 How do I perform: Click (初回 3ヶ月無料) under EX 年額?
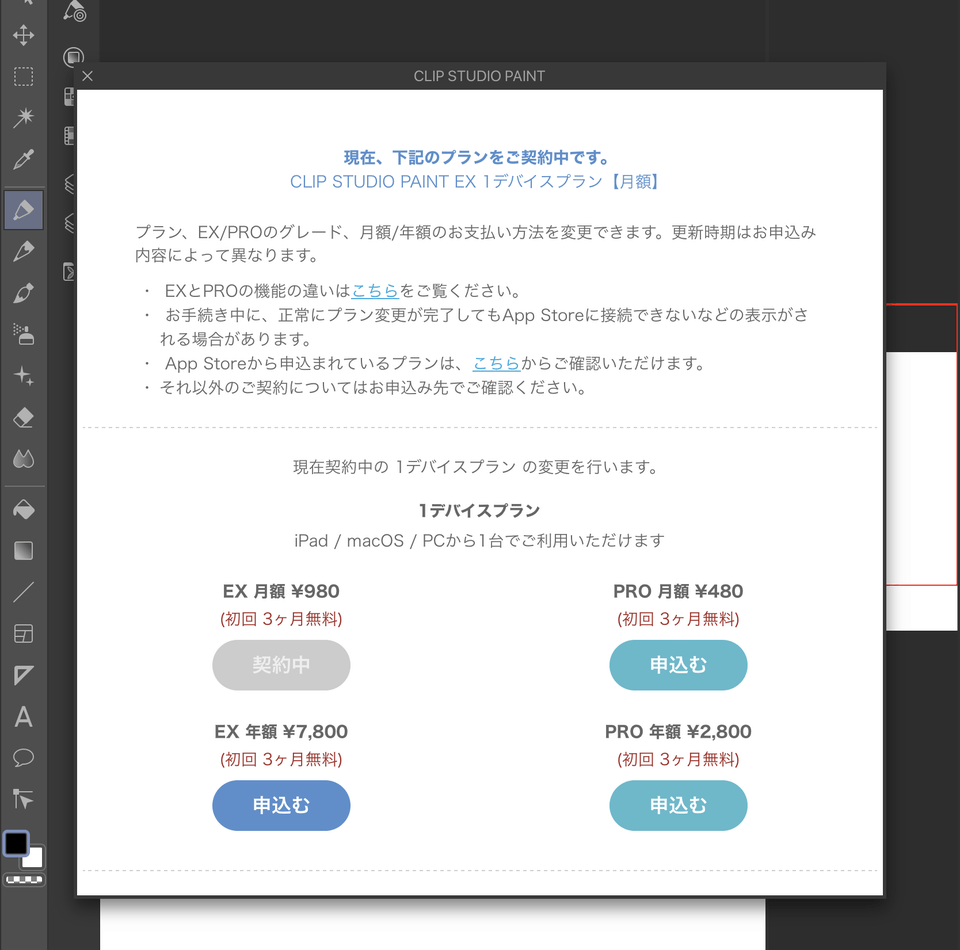point(281,760)
